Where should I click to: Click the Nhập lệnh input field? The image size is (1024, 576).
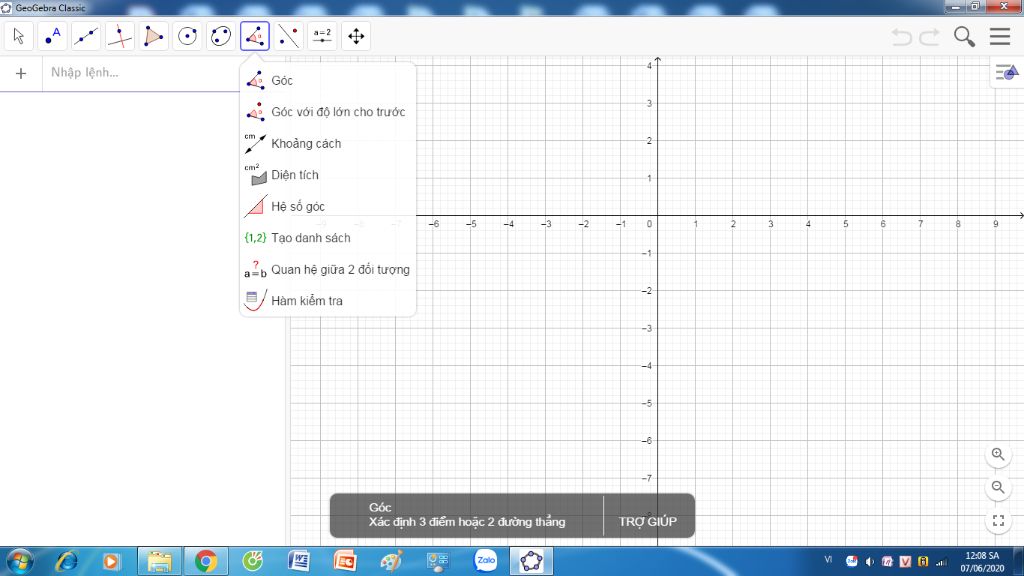140,72
